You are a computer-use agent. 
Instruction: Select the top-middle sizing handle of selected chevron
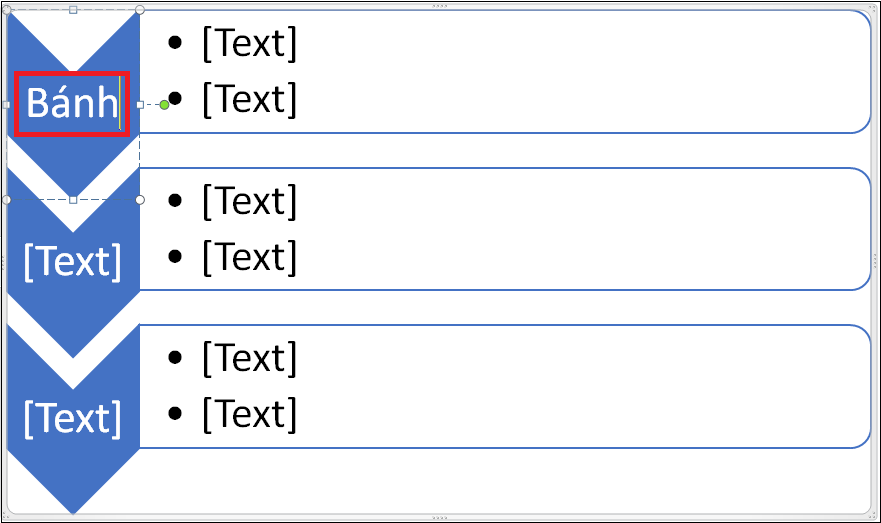pyautogui.click(x=73, y=10)
